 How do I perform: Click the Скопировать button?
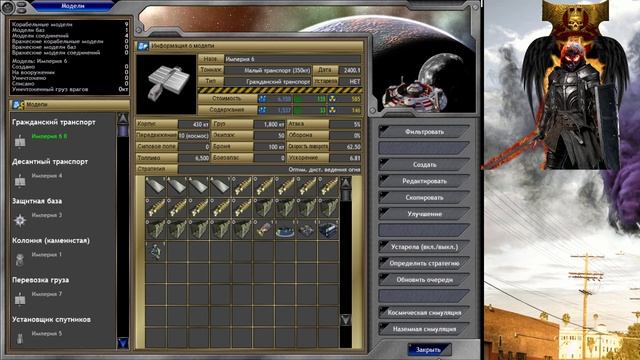[424, 198]
